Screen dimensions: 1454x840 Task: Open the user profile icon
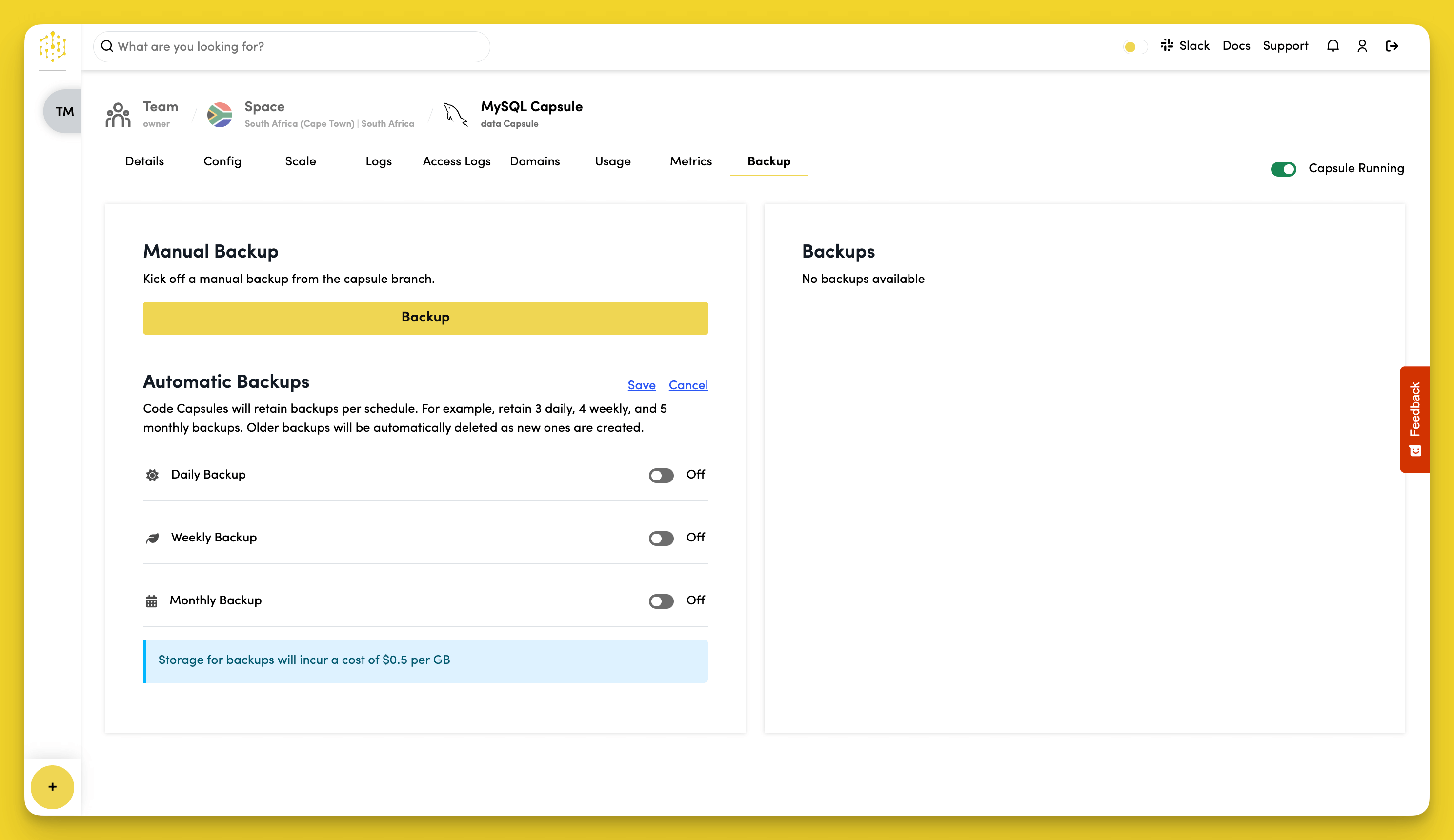tap(1362, 46)
